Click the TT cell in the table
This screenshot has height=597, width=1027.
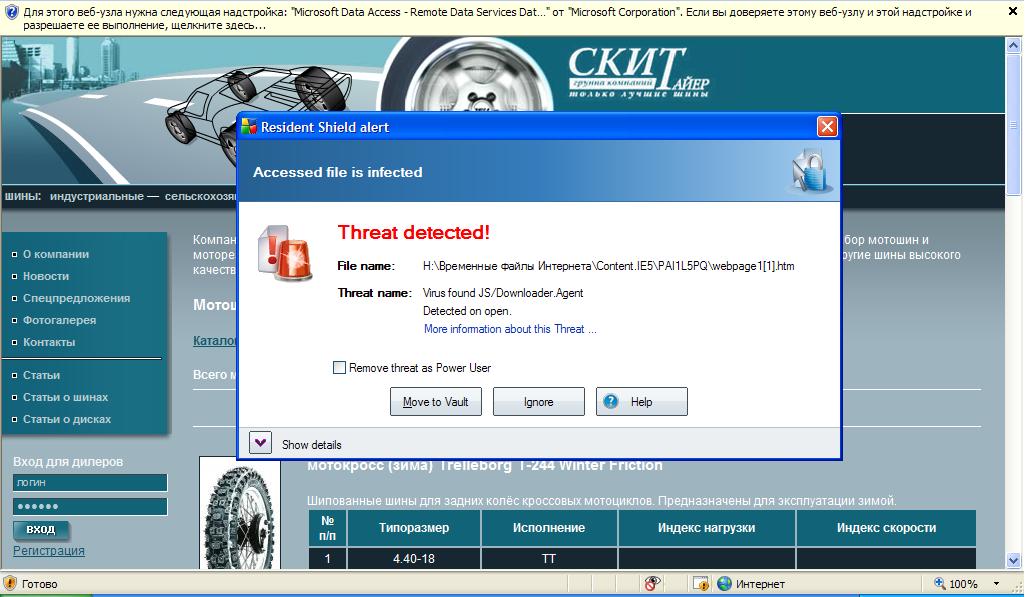point(549,558)
